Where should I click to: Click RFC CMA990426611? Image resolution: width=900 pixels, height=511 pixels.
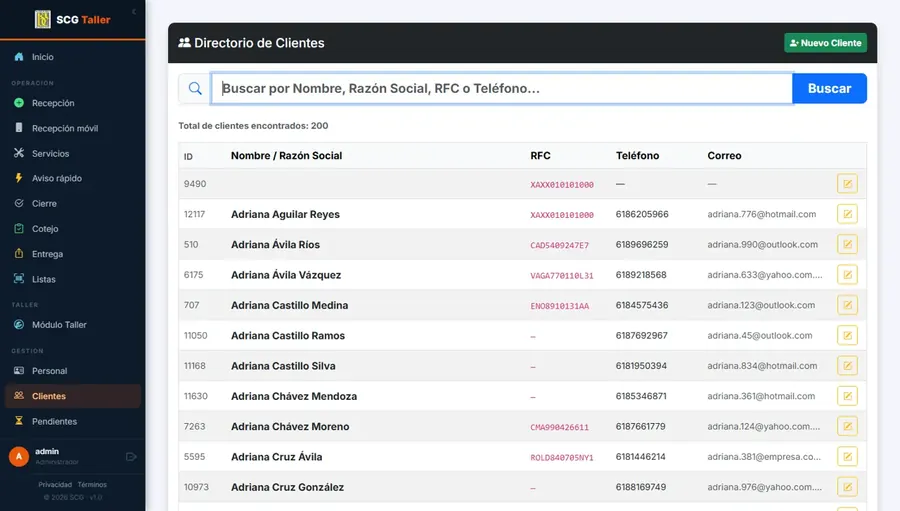coord(560,427)
